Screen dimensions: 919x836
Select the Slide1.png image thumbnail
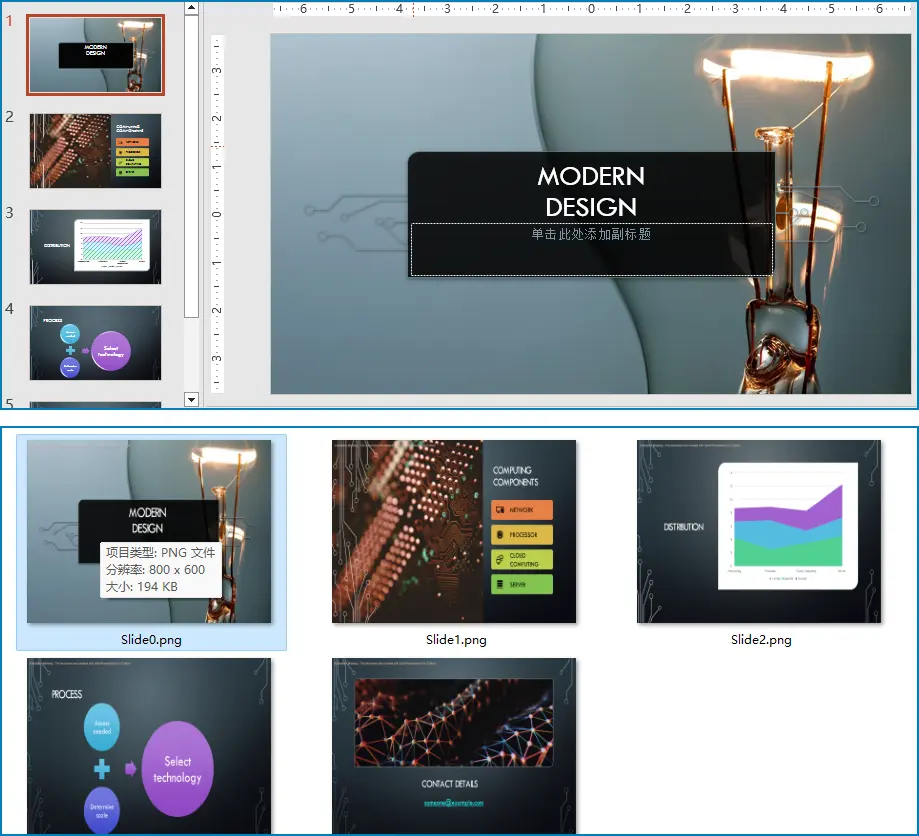(454, 531)
